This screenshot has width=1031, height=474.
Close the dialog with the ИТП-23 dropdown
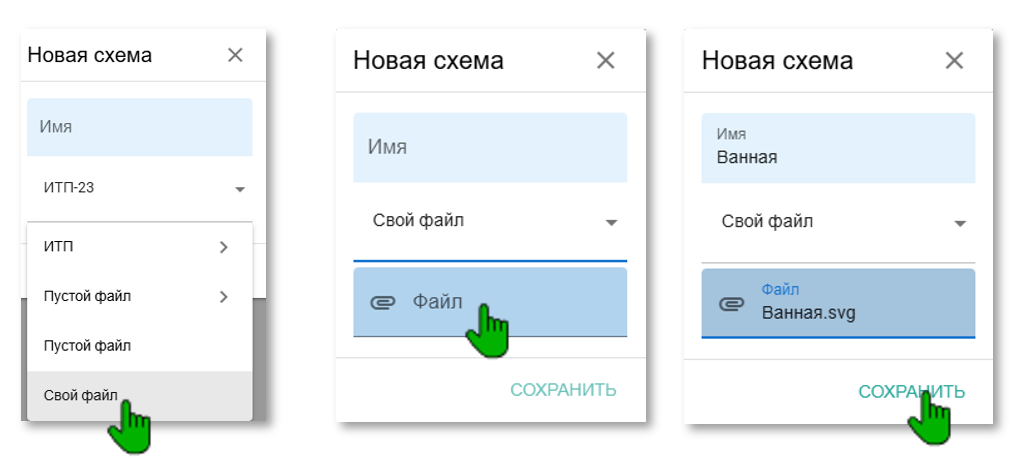point(235,55)
